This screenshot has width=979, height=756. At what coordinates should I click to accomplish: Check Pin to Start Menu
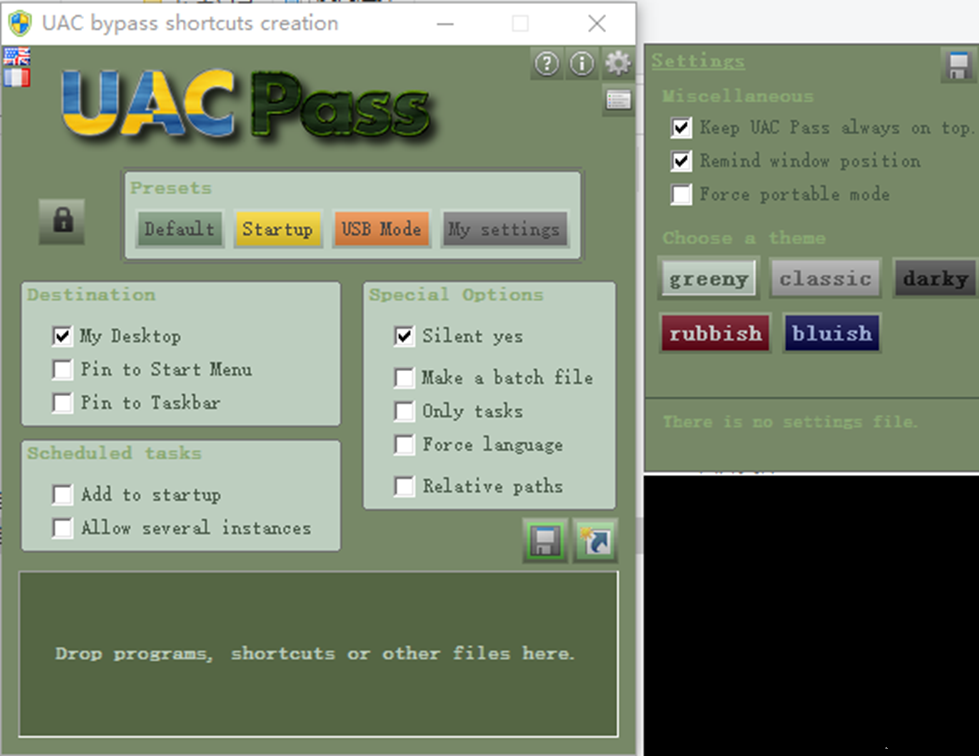click(x=62, y=369)
